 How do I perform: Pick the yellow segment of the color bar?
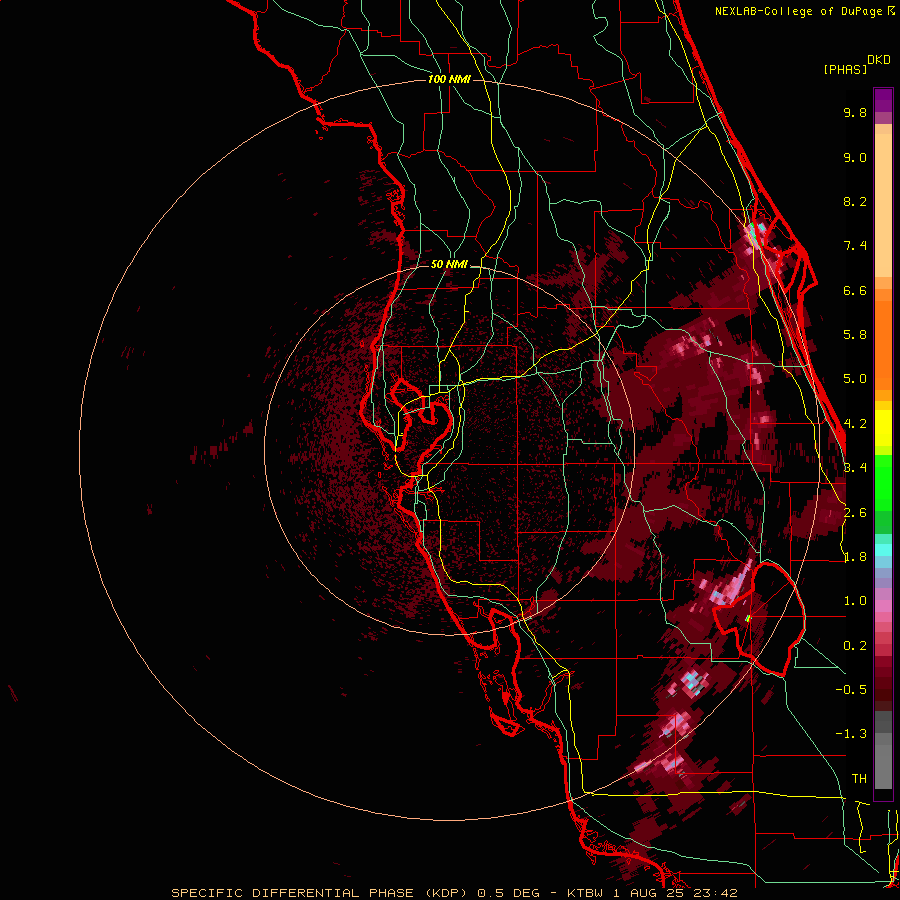(883, 428)
